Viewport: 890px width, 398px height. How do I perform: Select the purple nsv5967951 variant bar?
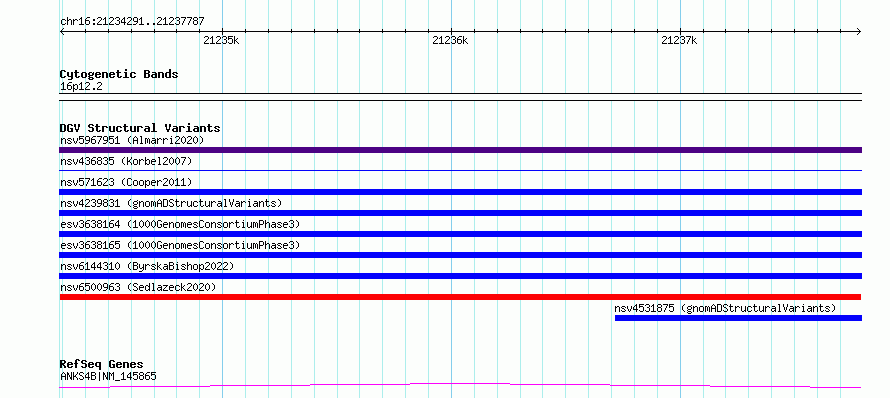point(460,150)
